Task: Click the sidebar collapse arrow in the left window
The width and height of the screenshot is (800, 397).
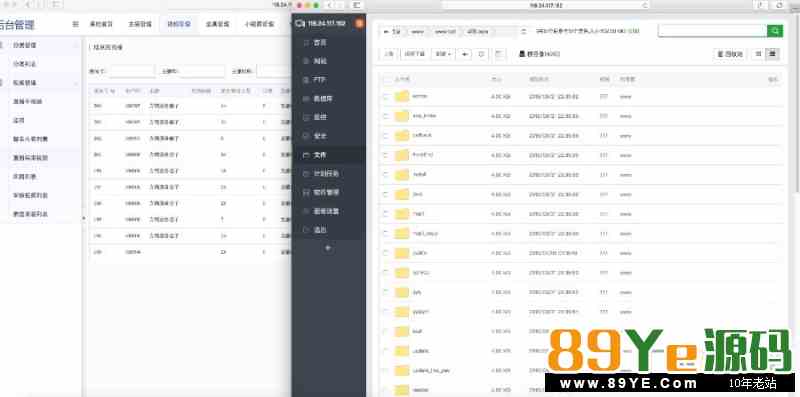Action: click(x=84, y=218)
